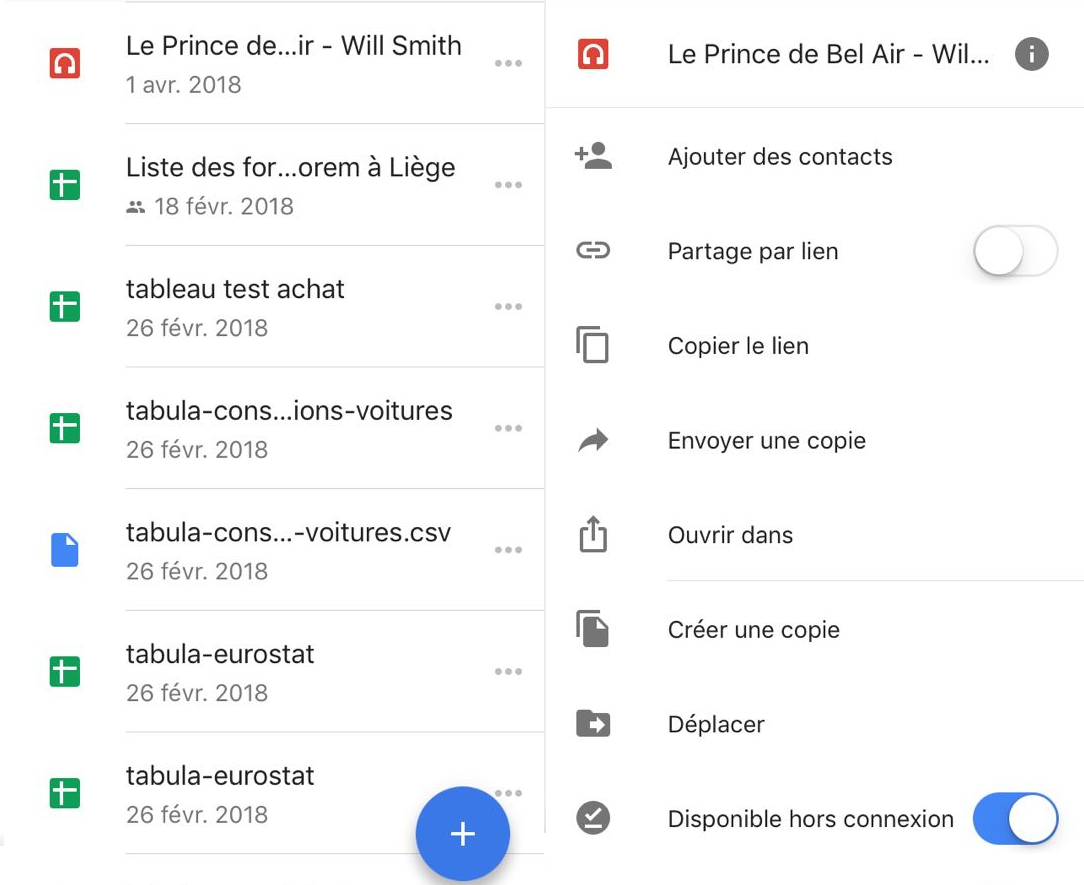Click the chain link icon
1084x885 pixels.
(593, 250)
